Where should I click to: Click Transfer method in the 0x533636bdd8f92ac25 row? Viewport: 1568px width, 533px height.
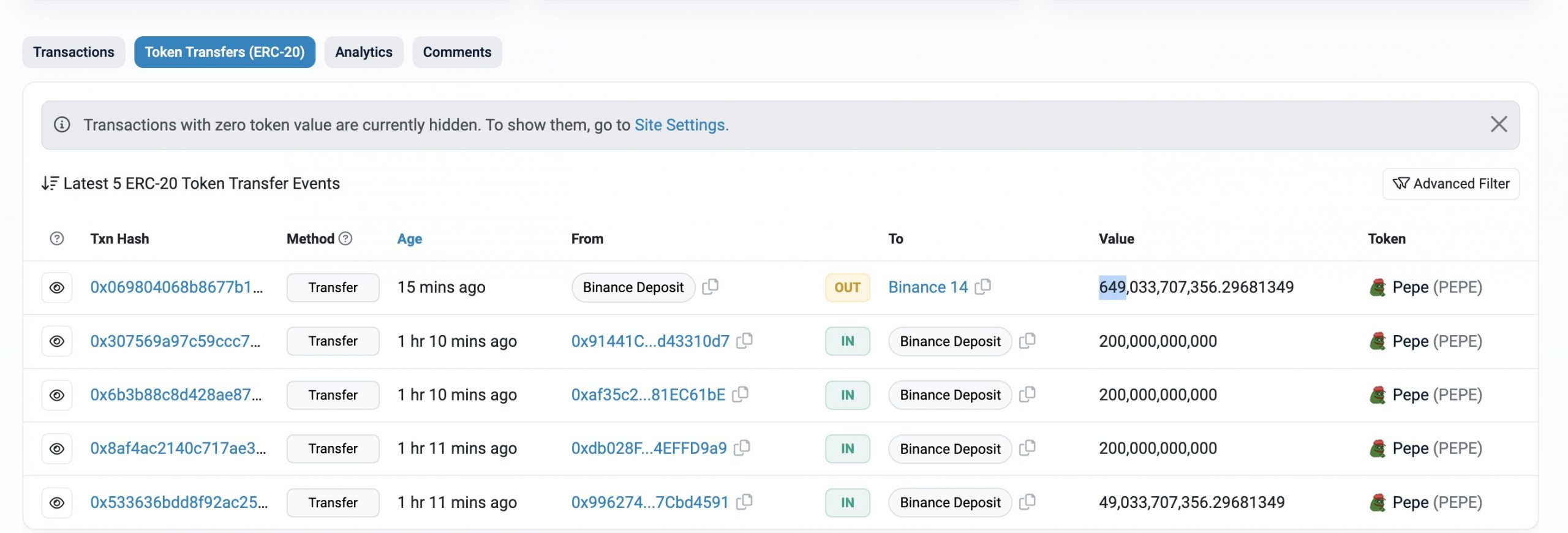click(x=333, y=502)
